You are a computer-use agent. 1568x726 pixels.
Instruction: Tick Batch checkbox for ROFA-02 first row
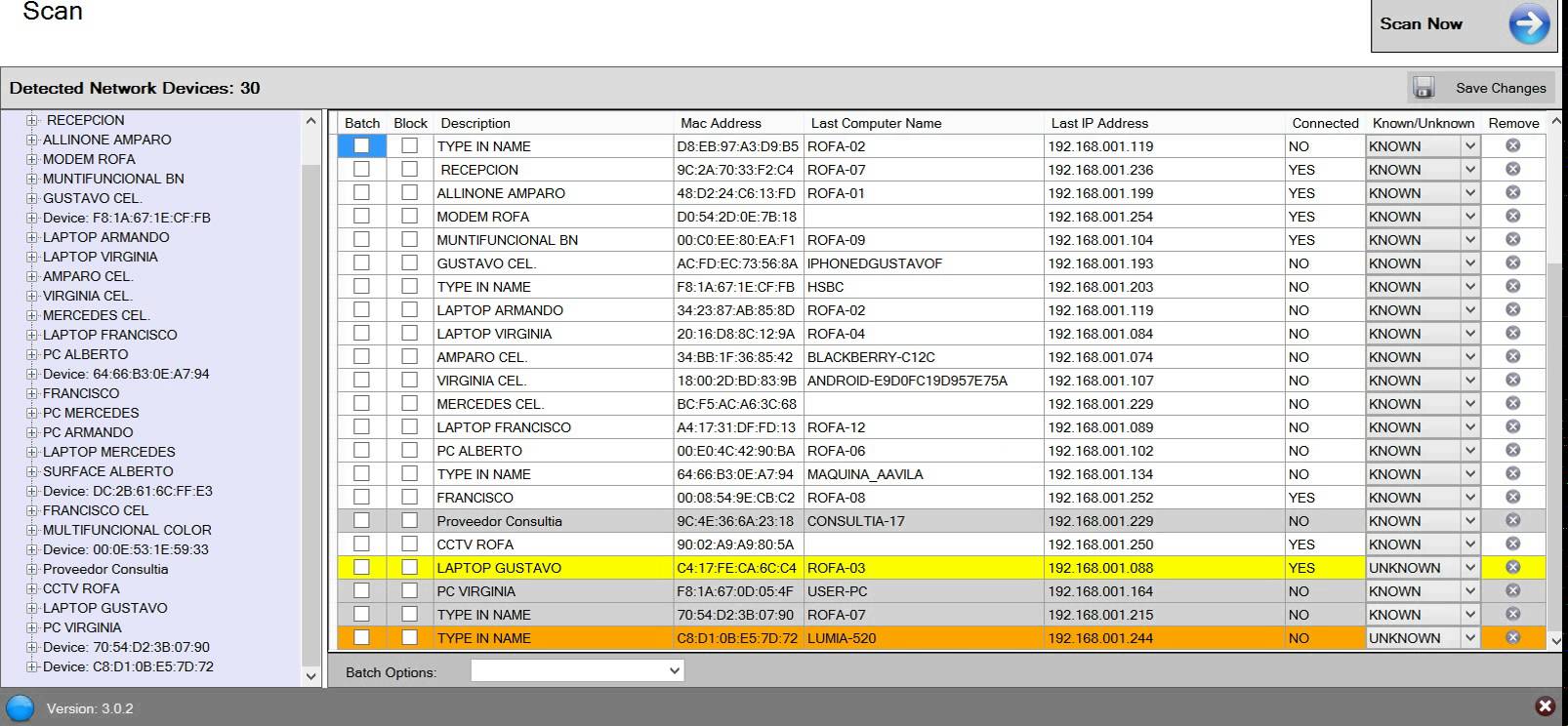pyautogui.click(x=361, y=145)
